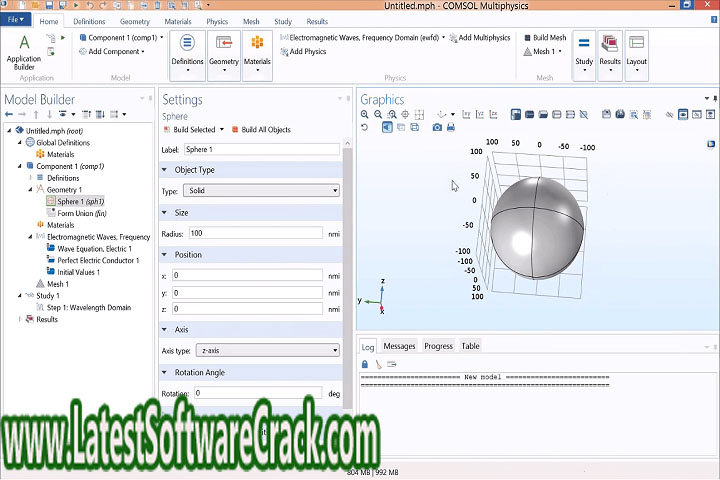Open the Layout ribbon button

point(636,56)
